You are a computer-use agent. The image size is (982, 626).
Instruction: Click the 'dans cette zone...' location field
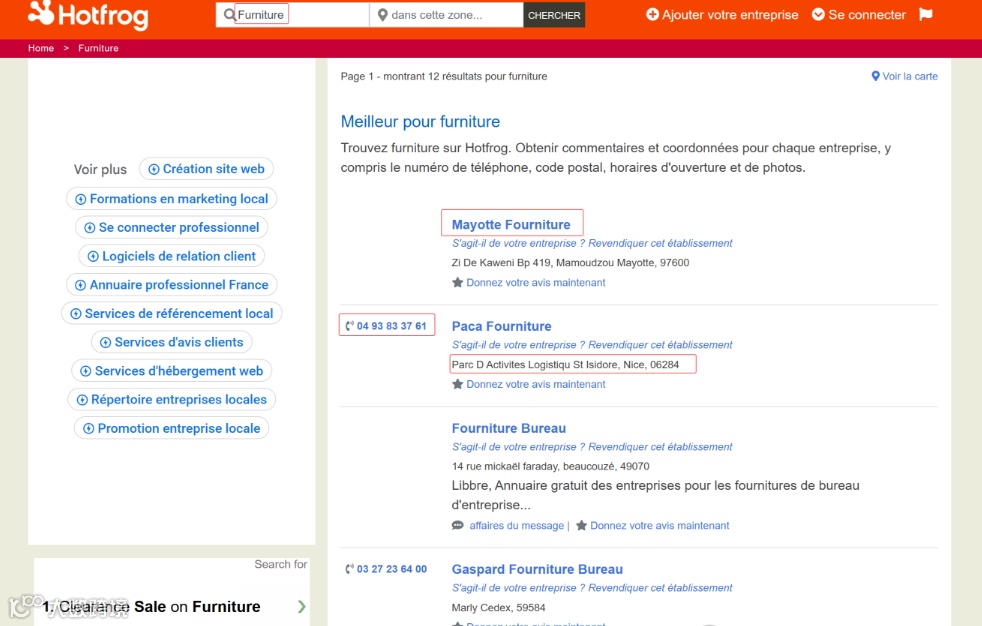(447, 14)
